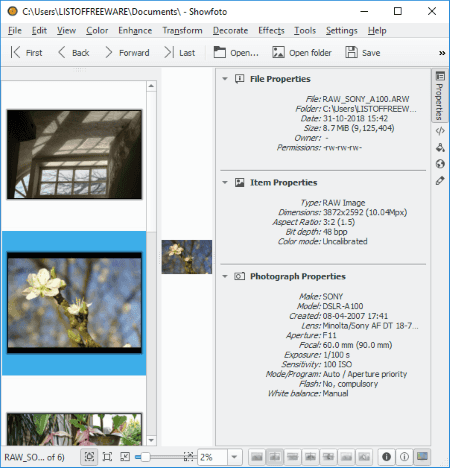Viewport: 450px width, 468px height.
Task: Collapse the Photograph Properties section
Action: 225,276
